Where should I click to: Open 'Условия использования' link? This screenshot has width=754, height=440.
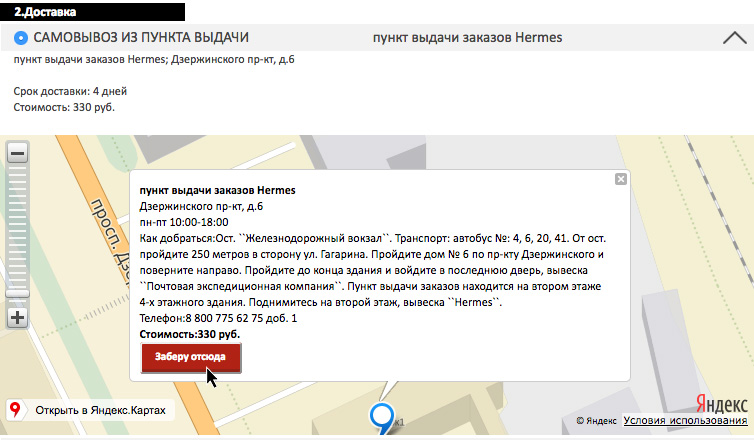(x=685, y=420)
